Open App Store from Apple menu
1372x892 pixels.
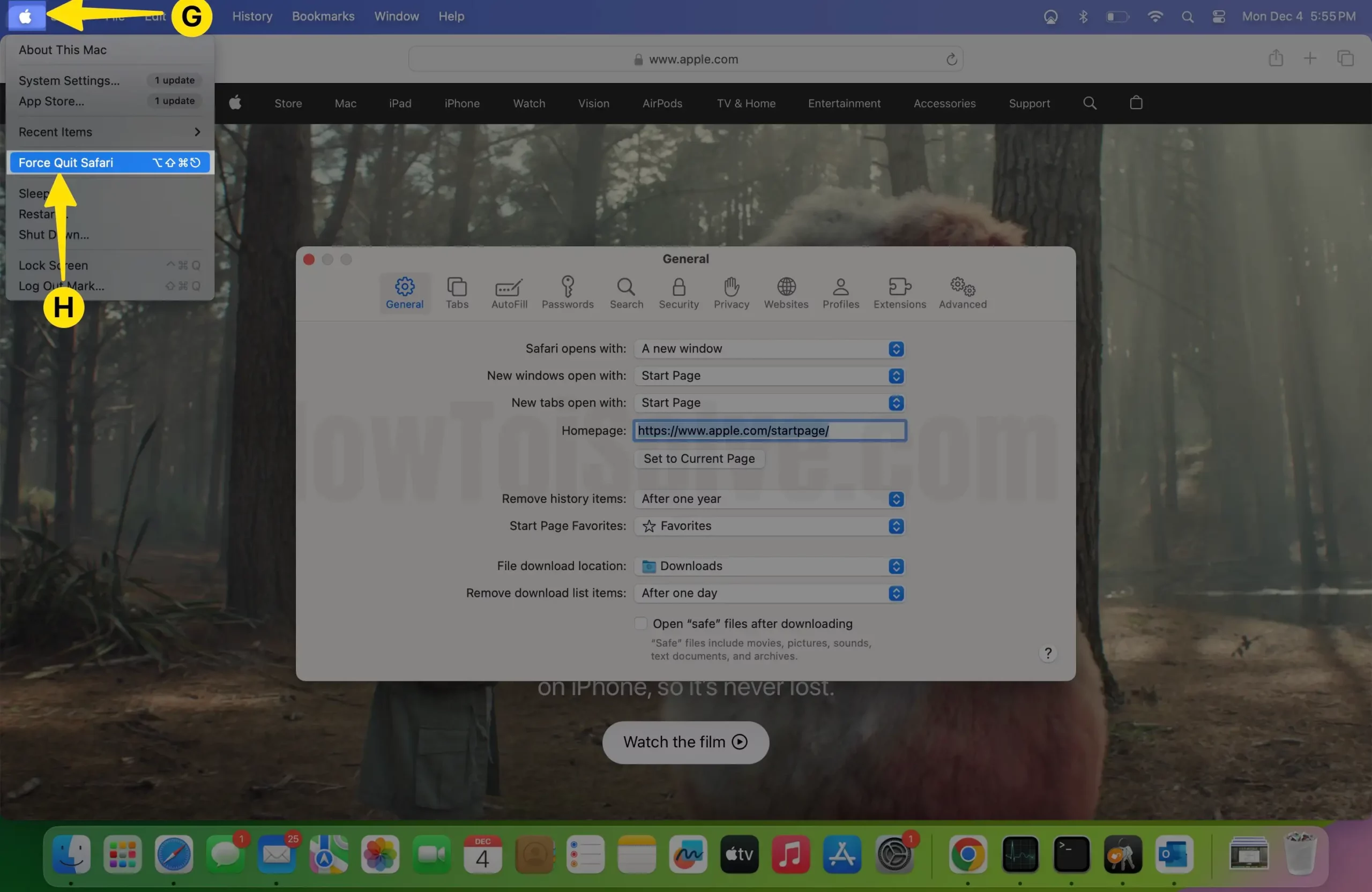tap(109, 101)
